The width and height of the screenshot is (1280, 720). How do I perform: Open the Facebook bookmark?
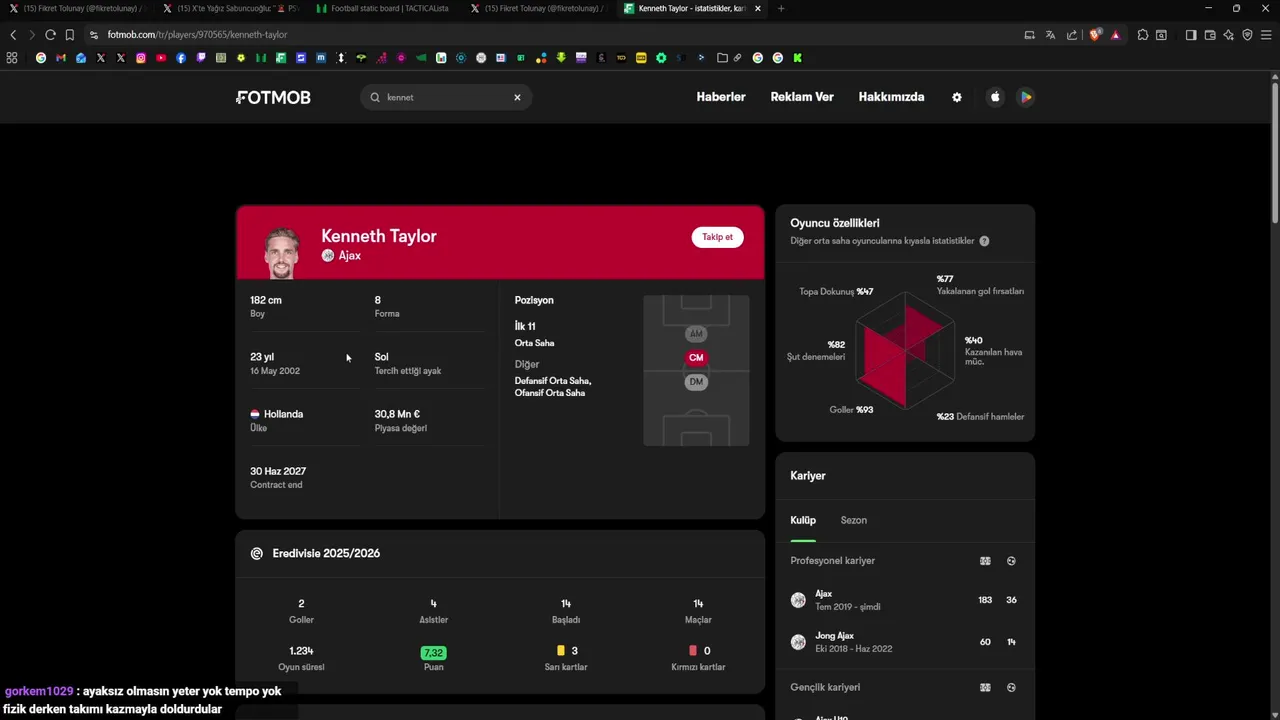(x=181, y=58)
